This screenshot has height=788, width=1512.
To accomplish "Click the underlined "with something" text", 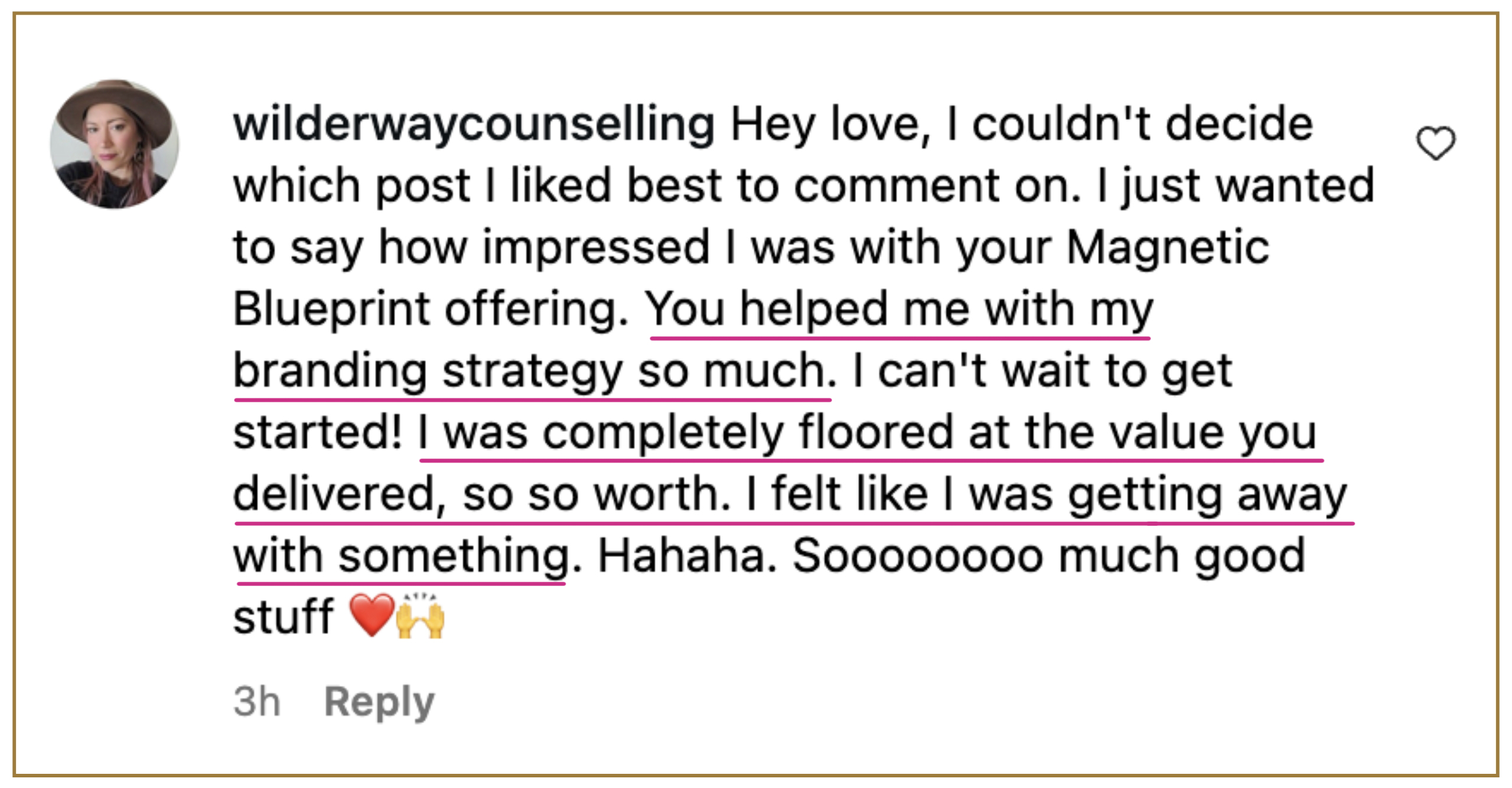I will (402, 556).
